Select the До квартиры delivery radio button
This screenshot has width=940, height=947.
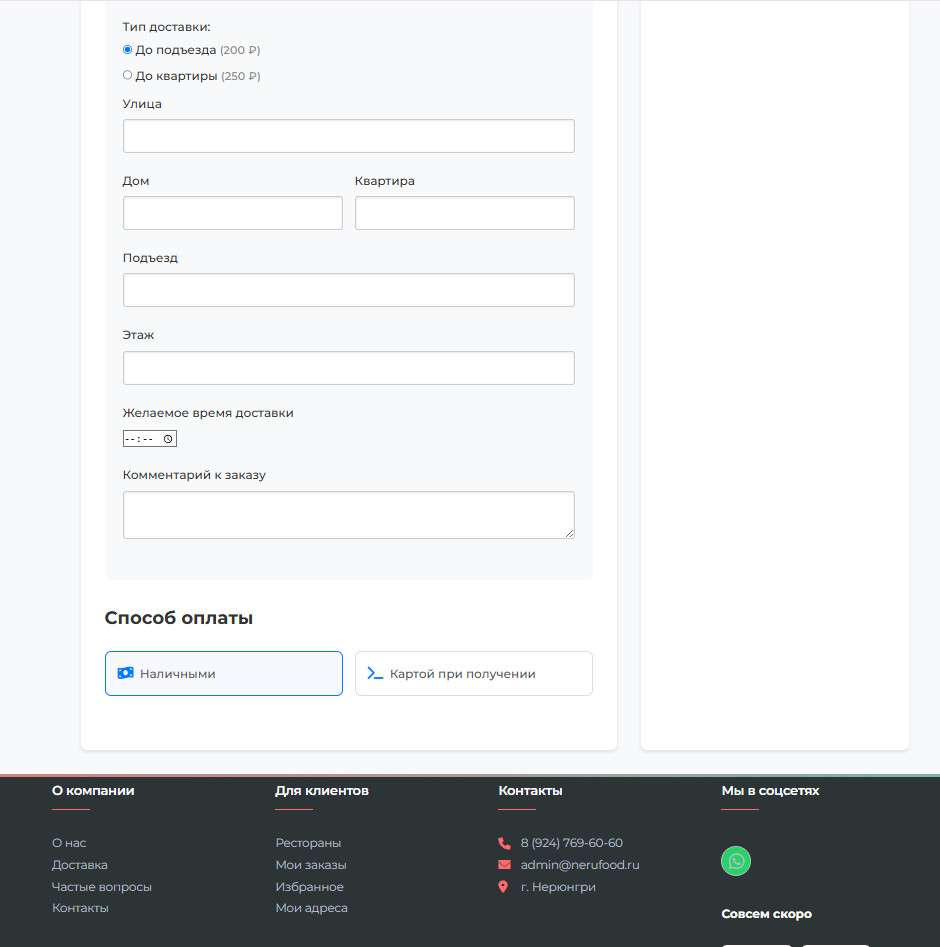click(127, 75)
